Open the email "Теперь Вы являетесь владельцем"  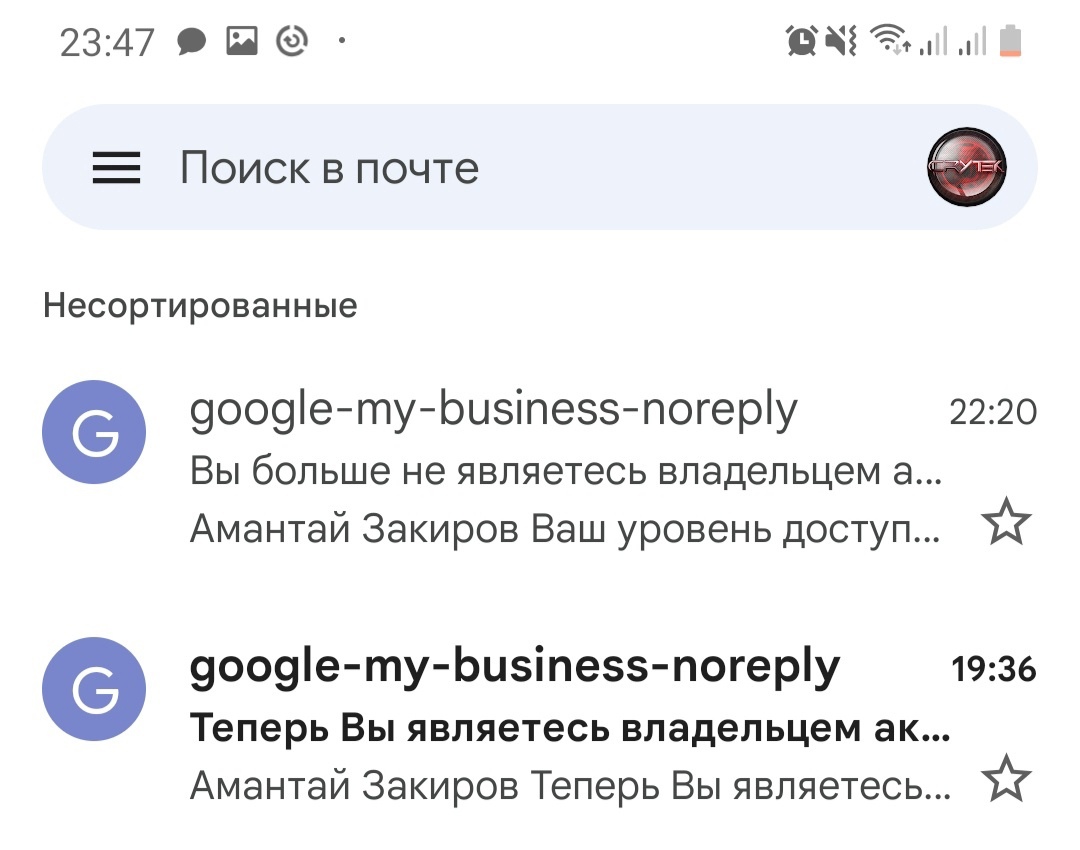coord(570,728)
